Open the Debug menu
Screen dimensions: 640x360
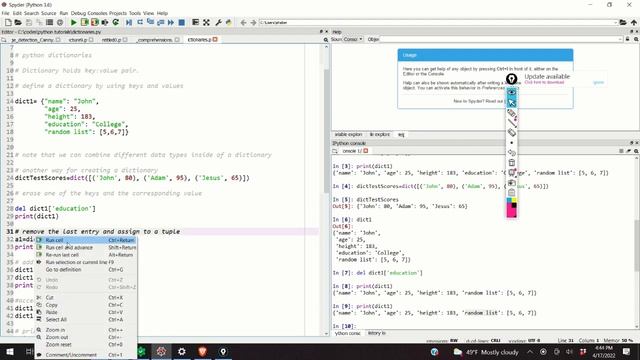(x=78, y=13)
